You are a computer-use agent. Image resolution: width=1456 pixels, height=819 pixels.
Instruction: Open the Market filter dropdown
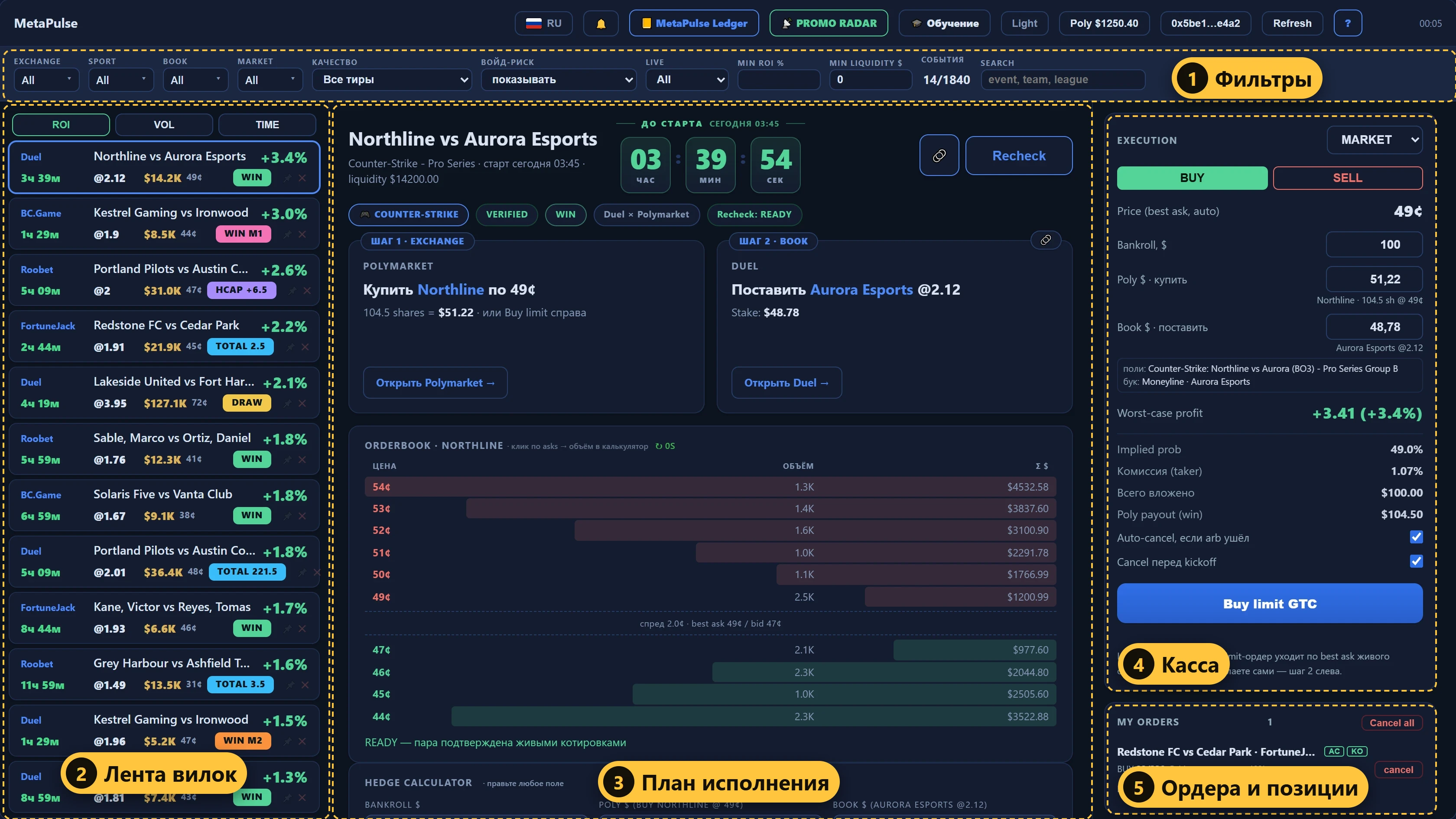(x=270, y=80)
